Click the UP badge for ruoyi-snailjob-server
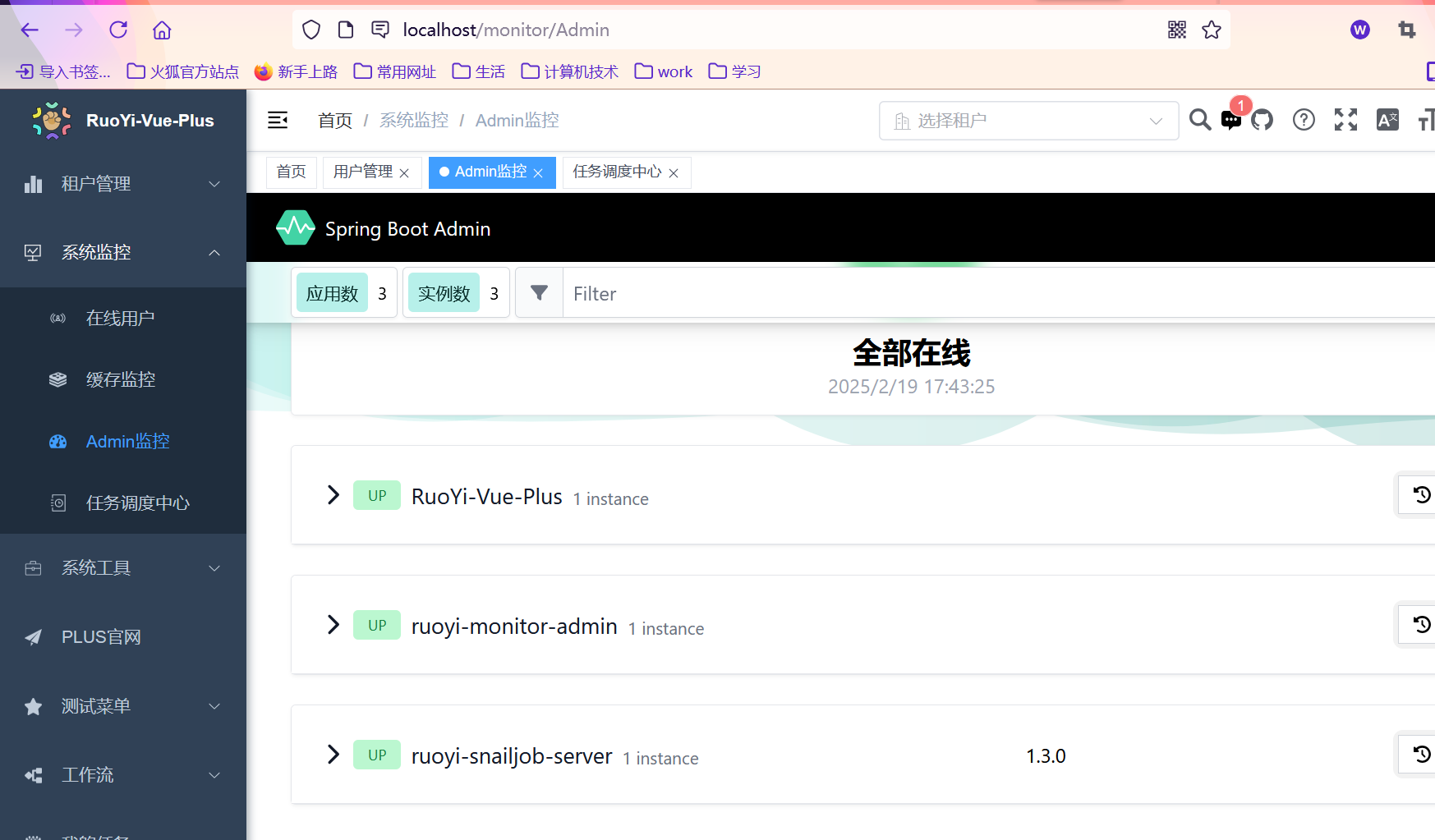This screenshot has width=1435, height=840. (x=377, y=755)
